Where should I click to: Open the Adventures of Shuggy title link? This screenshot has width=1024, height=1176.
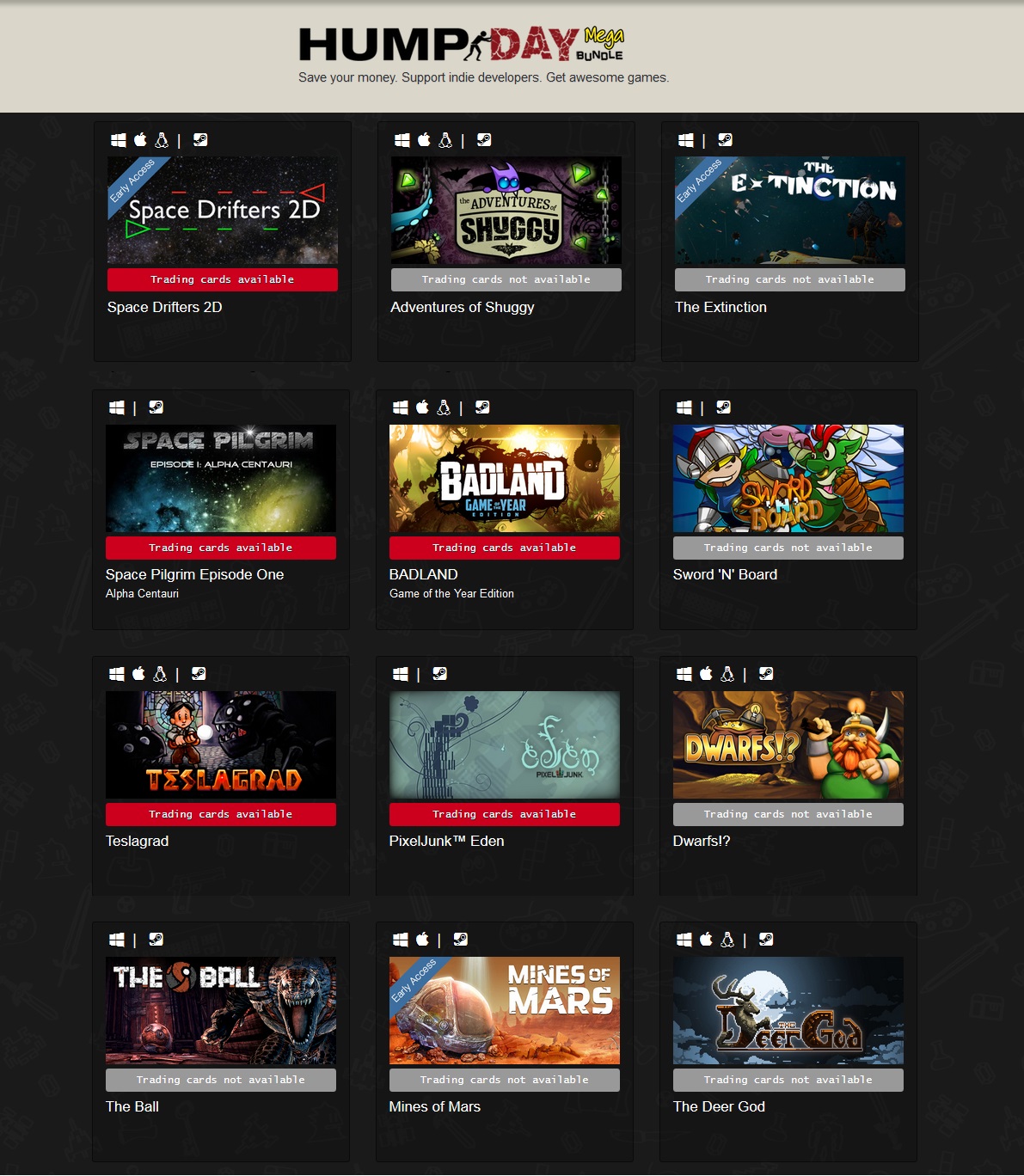[463, 307]
